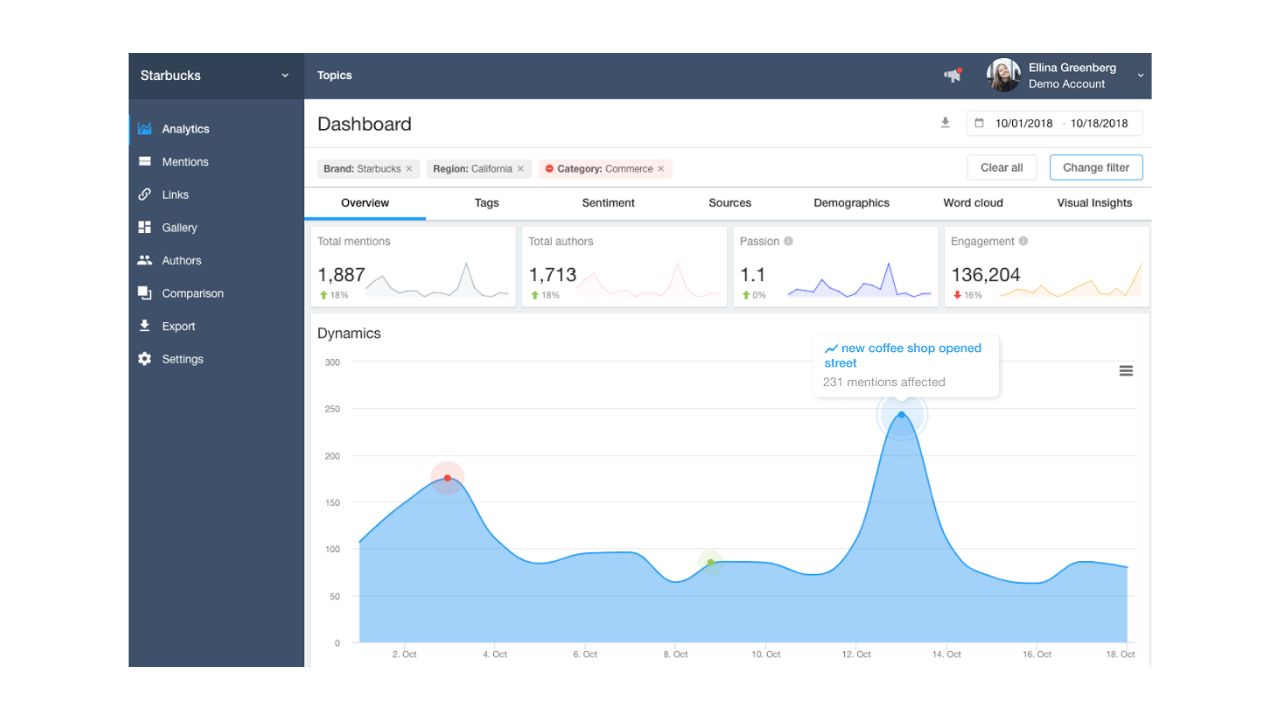The width and height of the screenshot is (1280, 720).
Task: Click the dashboard download icon
Action: (x=945, y=123)
